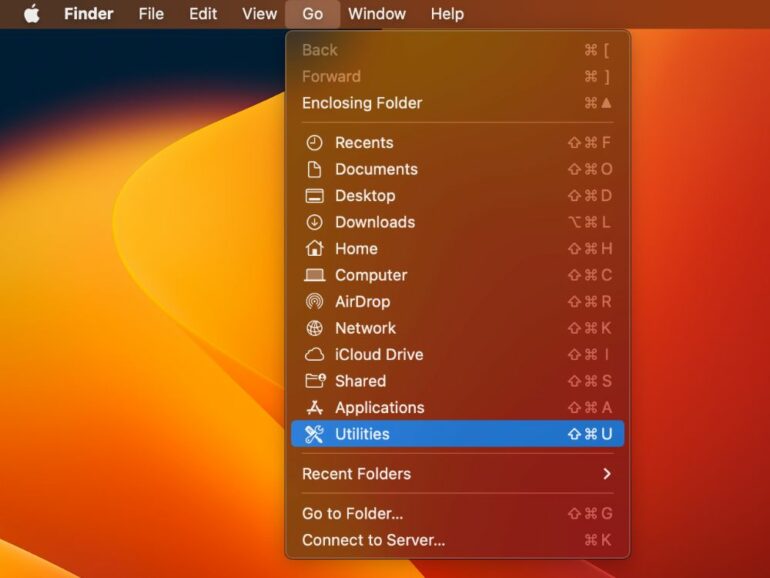Click the Home house icon
This screenshot has width=770, height=578.
click(x=314, y=248)
